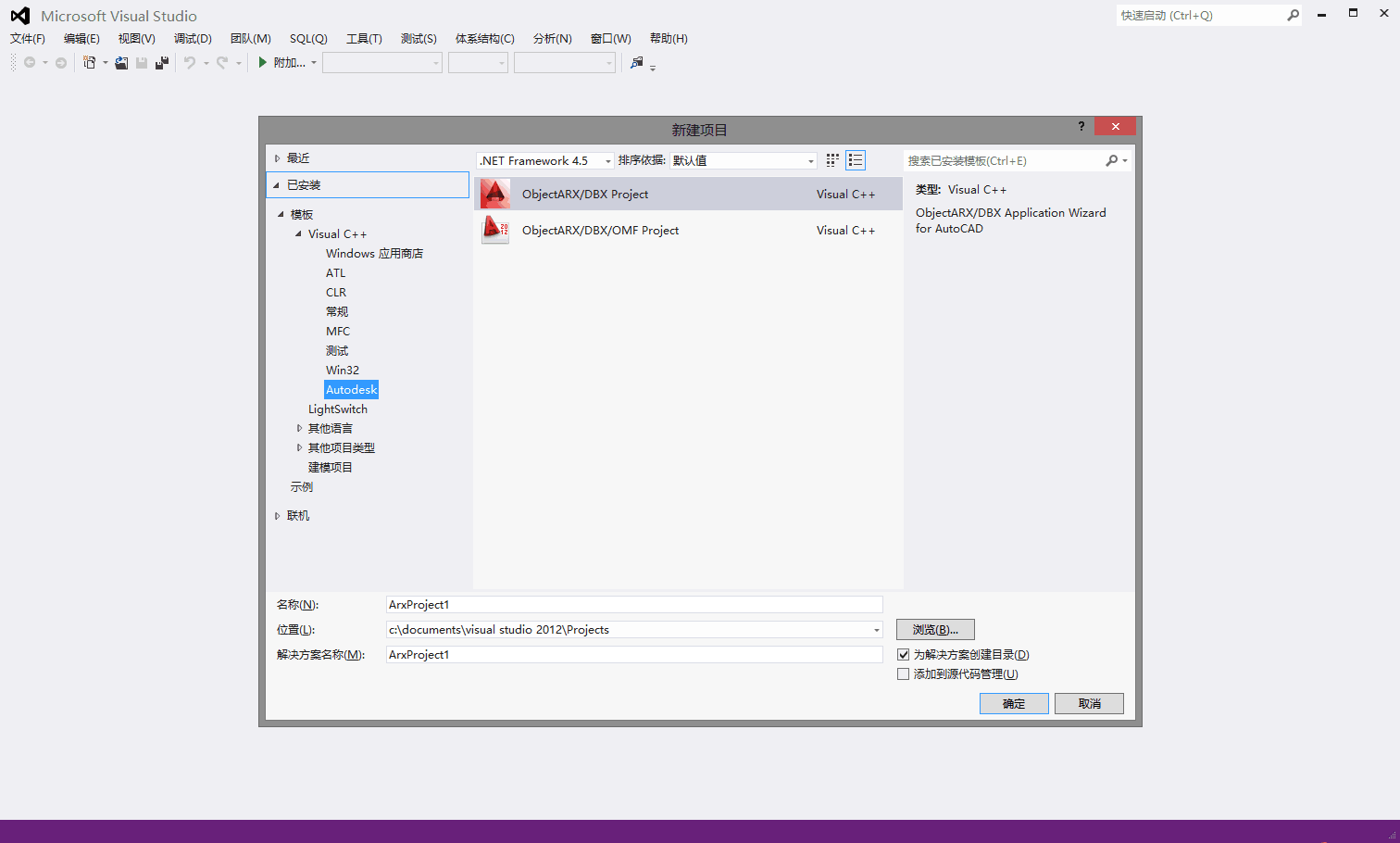
Task: Click the navigate forward toolbar icon
Action: click(x=61, y=62)
